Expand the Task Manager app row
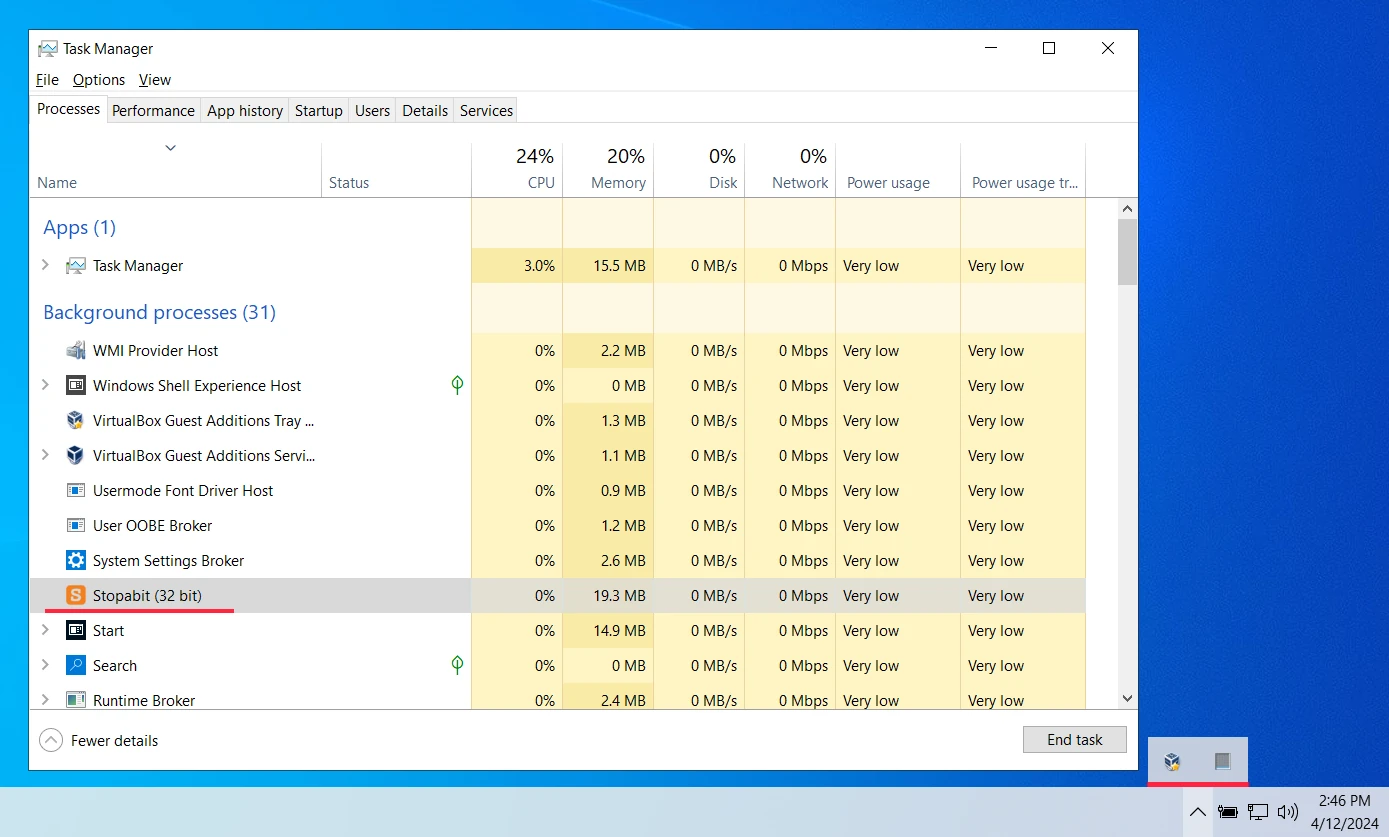Viewport: 1389px width, 837px height. tap(45, 266)
